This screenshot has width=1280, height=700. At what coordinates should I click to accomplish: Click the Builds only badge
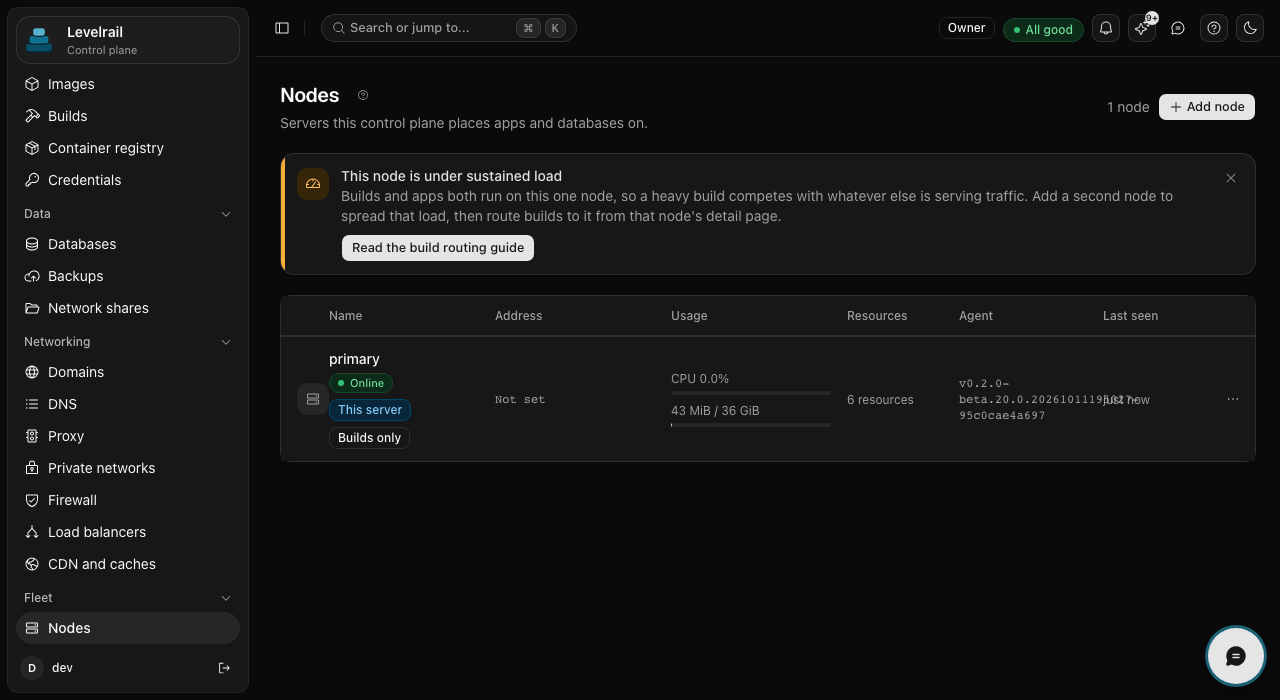coord(369,438)
